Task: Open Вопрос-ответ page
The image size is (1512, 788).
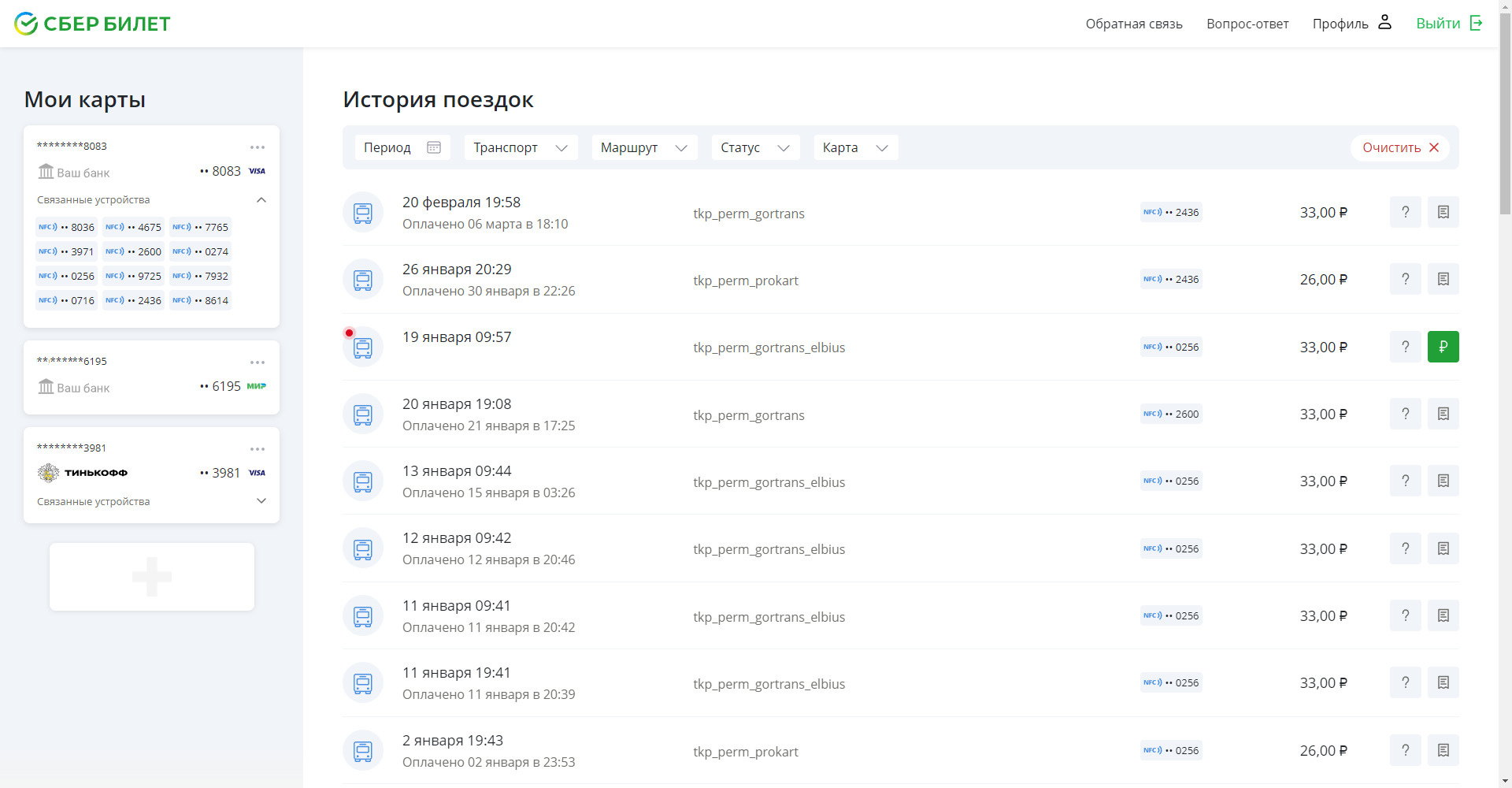Action: (1247, 24)
